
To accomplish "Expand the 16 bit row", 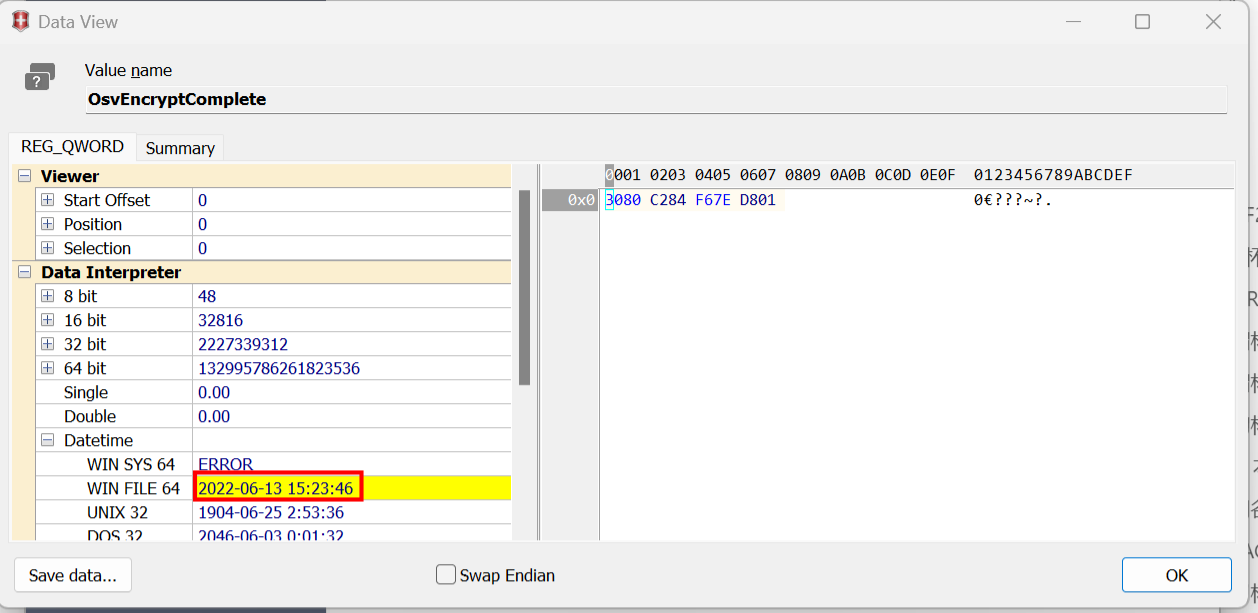I will 47,320.
